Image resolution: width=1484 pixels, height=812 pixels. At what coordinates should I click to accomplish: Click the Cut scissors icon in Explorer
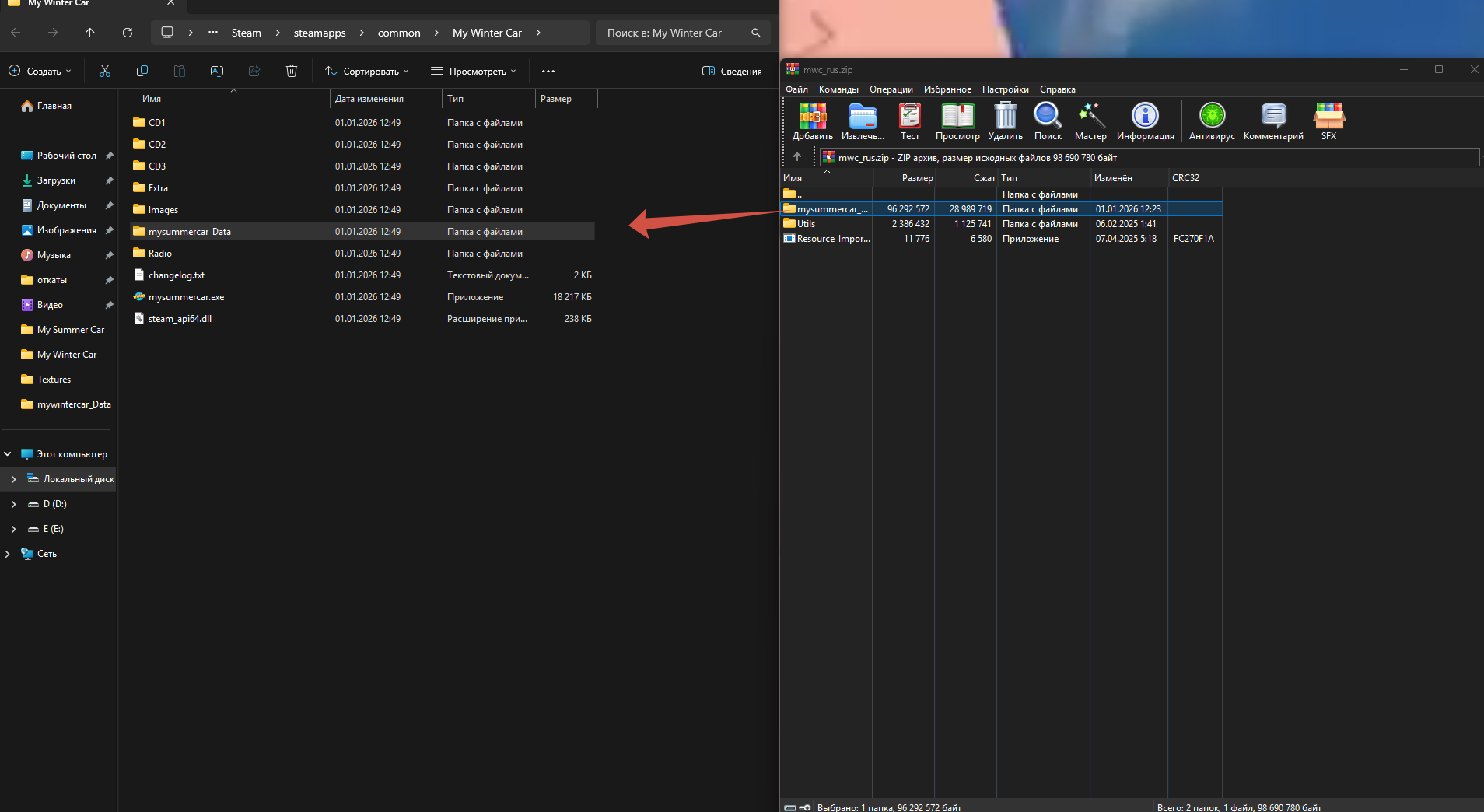pyautogui.click(x=105, y=72)
